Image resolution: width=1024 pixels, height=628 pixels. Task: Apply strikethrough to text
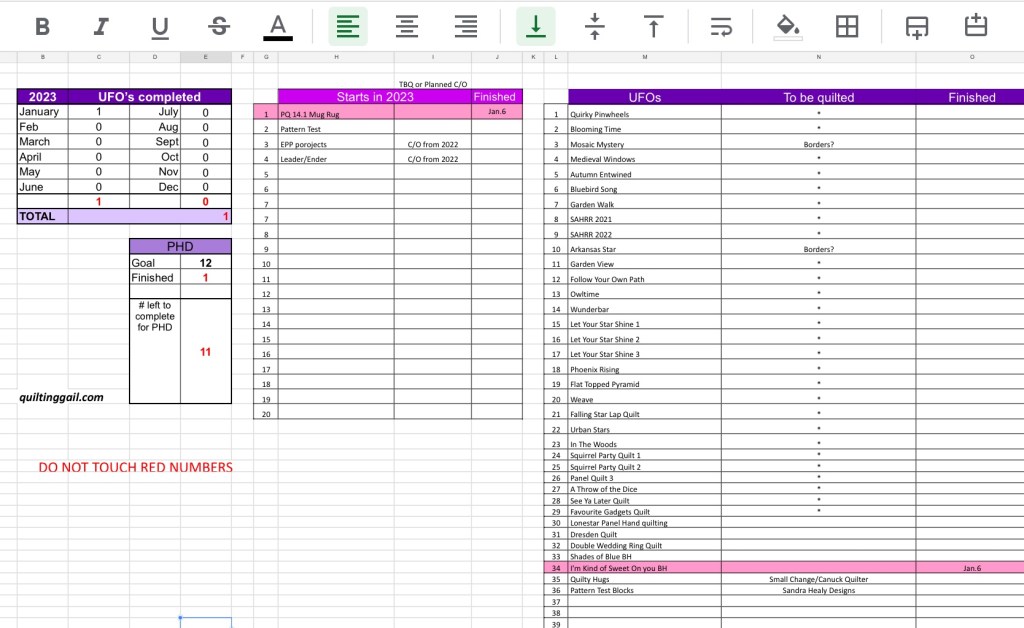pyautogui.click(x=219, y=27)
